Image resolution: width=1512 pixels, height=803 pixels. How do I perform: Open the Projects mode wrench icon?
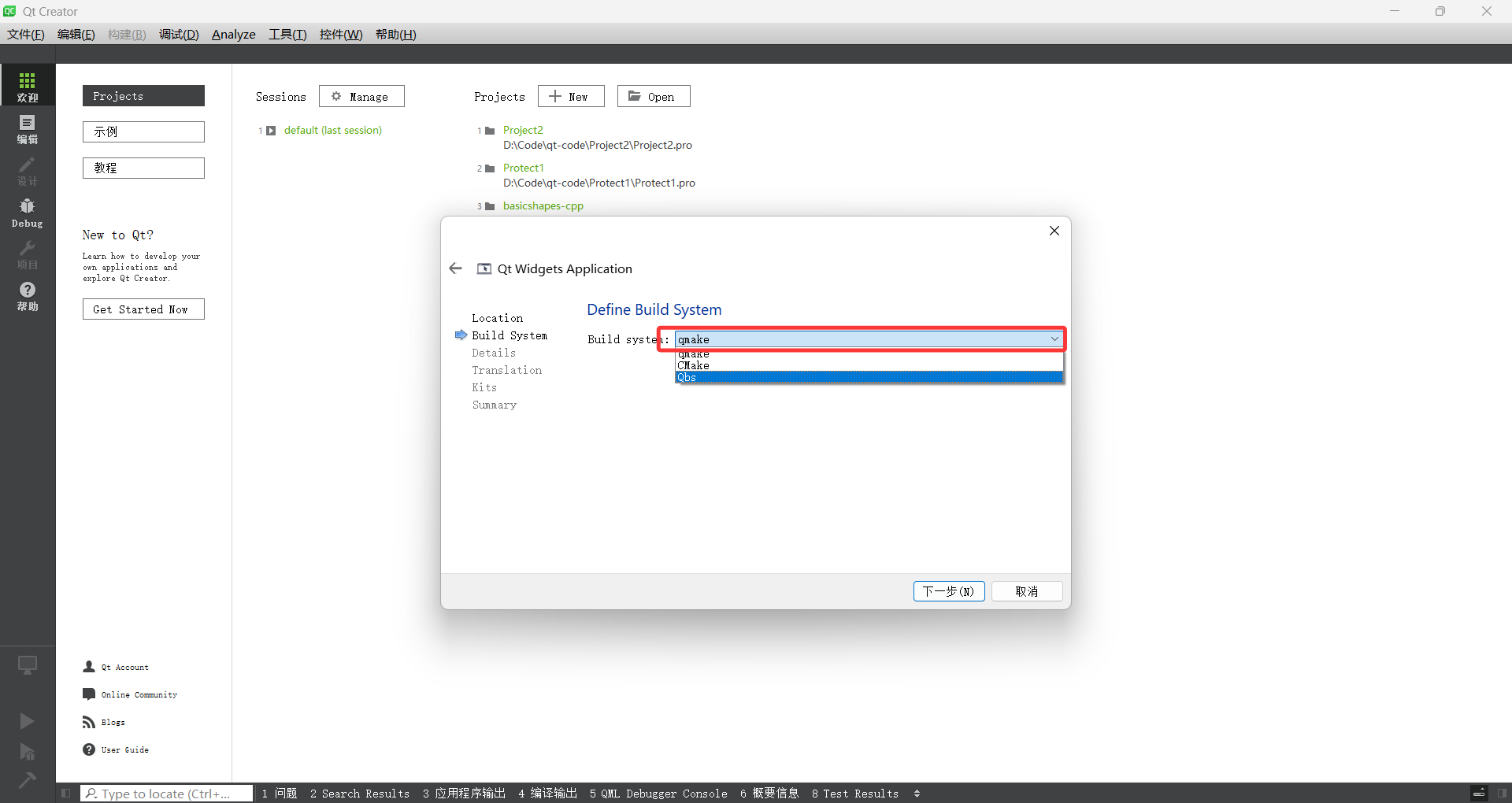pyautogui.click(x=28, y=254)
